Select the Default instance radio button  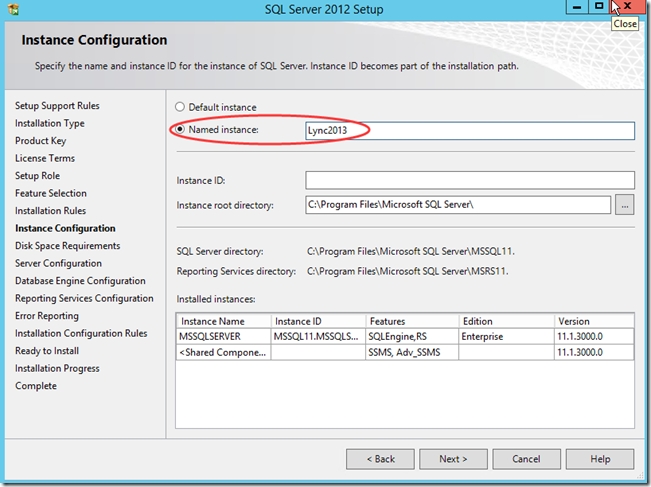click(179, 107)
